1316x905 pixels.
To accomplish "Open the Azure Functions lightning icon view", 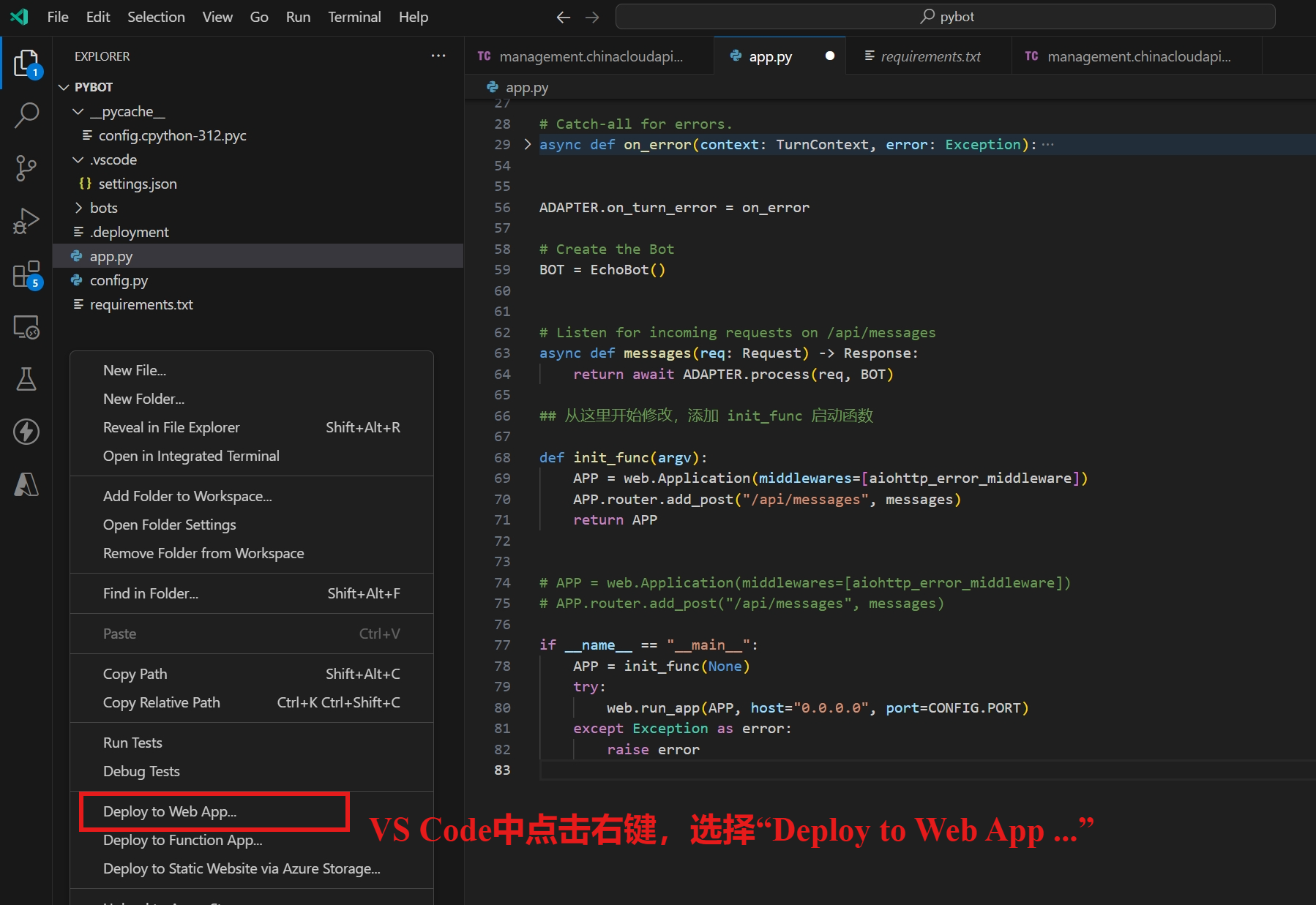I will (27, 432).
